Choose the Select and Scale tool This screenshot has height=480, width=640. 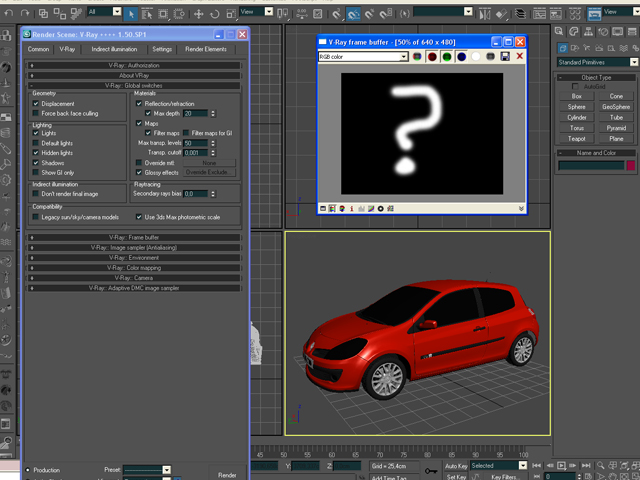click(x=231, y=14)
